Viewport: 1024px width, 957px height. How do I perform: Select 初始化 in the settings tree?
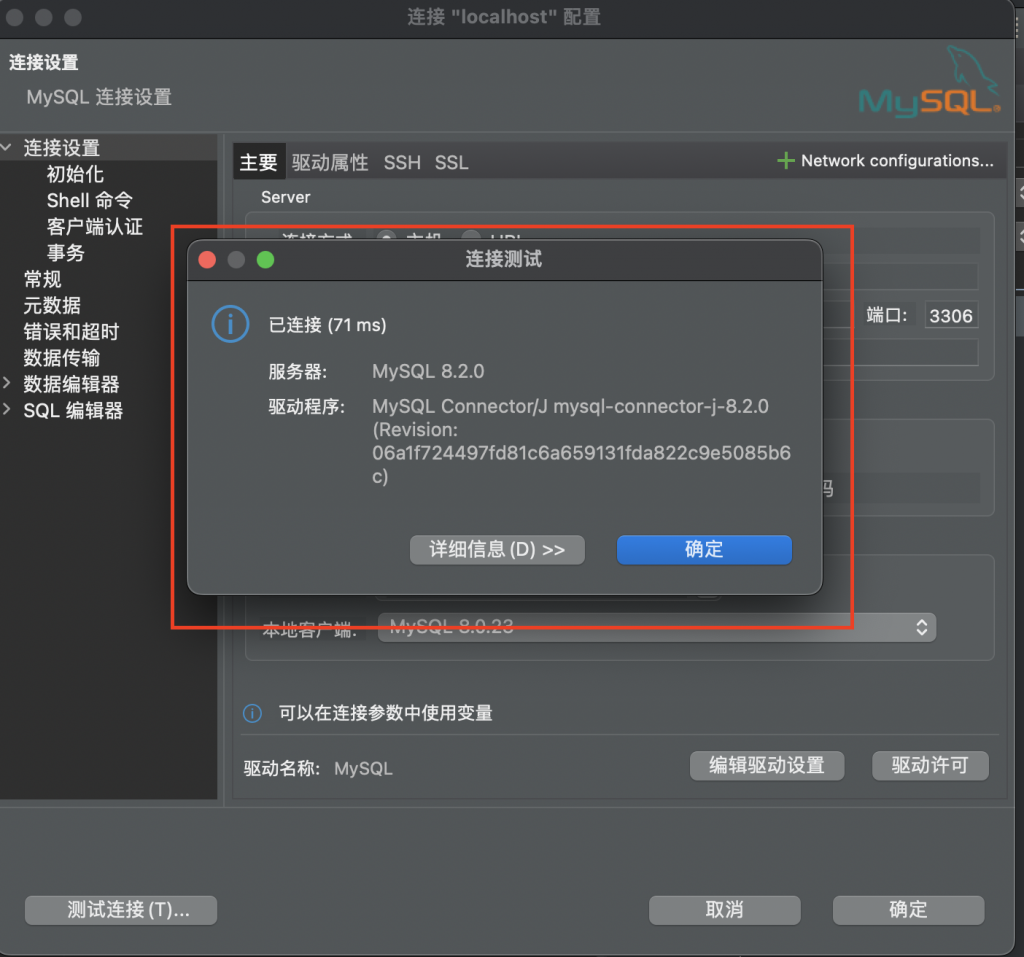coord(75,174)
